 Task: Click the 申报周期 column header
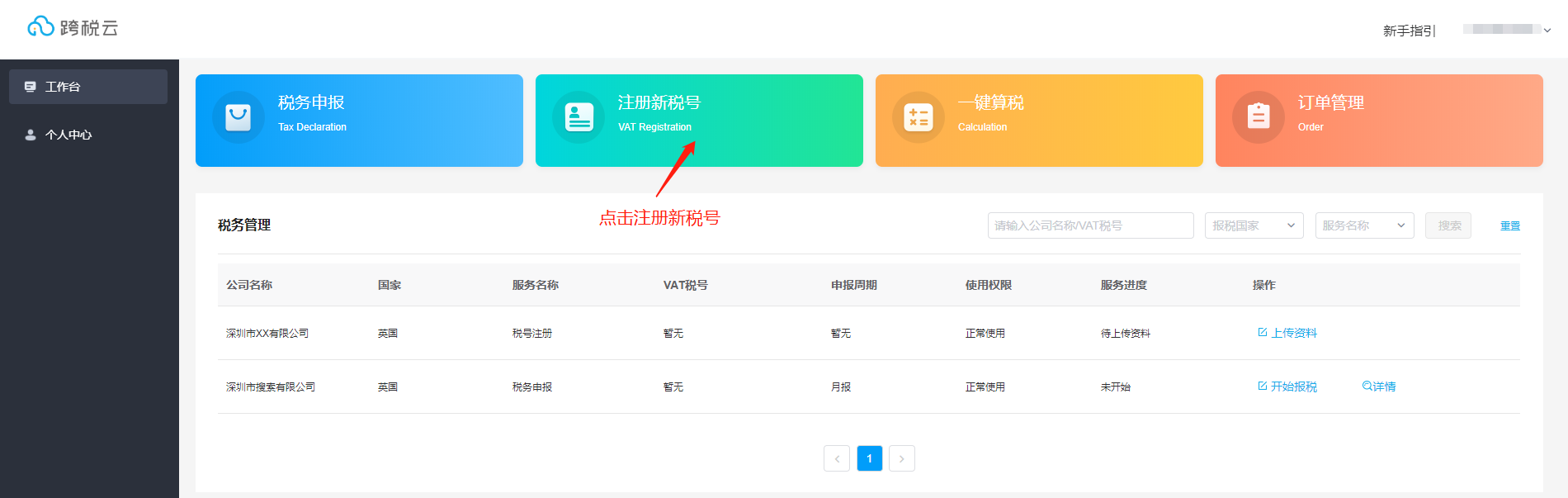point(854,285)
